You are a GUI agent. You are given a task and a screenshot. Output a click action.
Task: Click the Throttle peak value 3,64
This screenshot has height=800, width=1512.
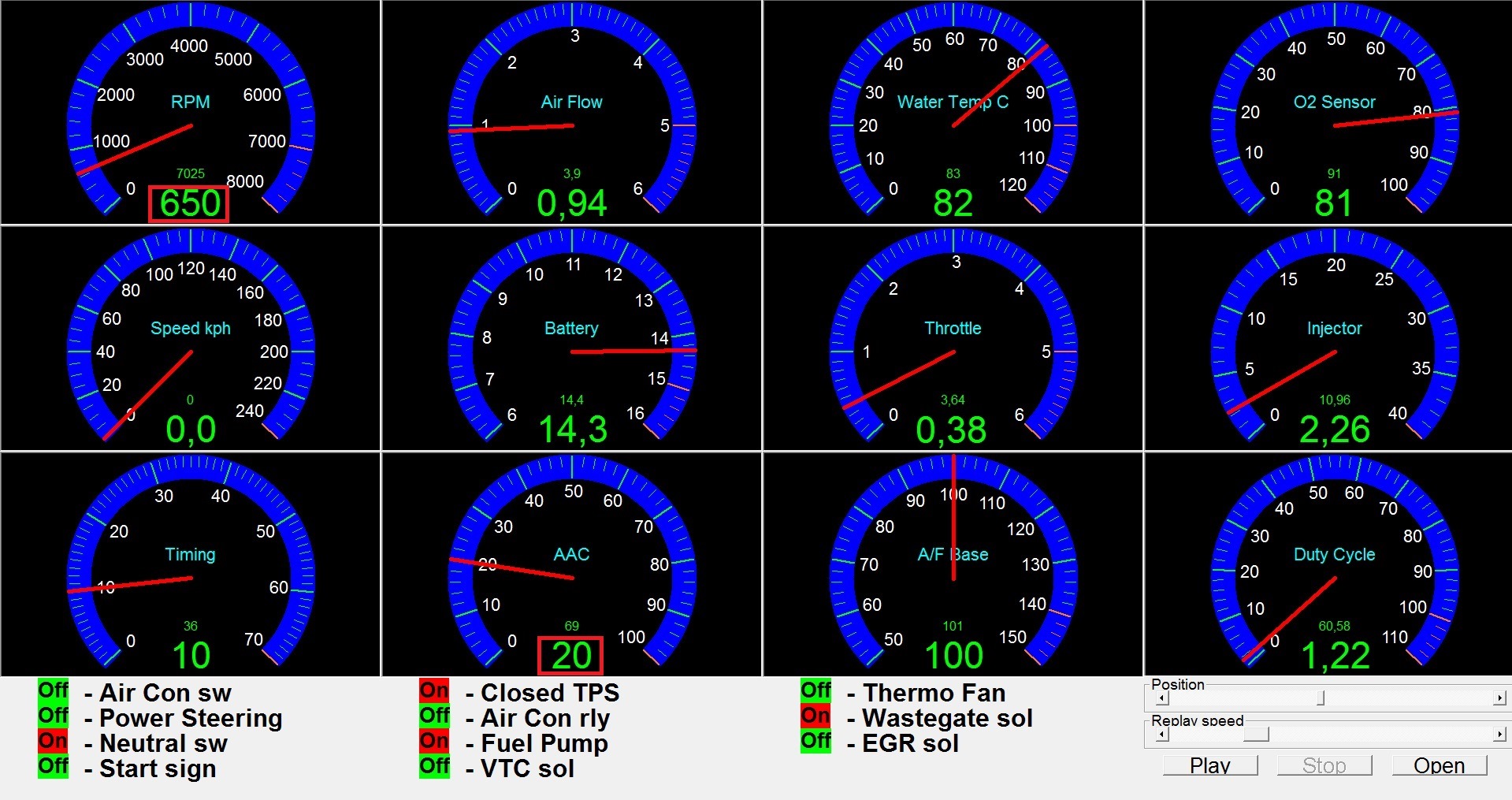[x=953, y=400]
